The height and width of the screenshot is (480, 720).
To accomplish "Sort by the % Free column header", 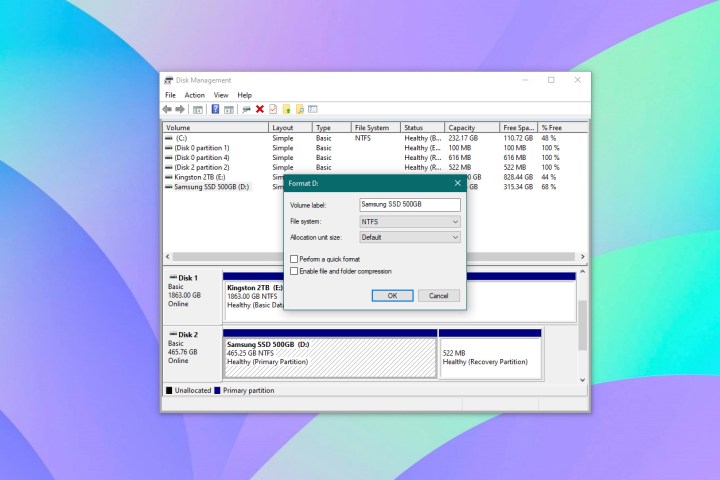I will [562, 128].
